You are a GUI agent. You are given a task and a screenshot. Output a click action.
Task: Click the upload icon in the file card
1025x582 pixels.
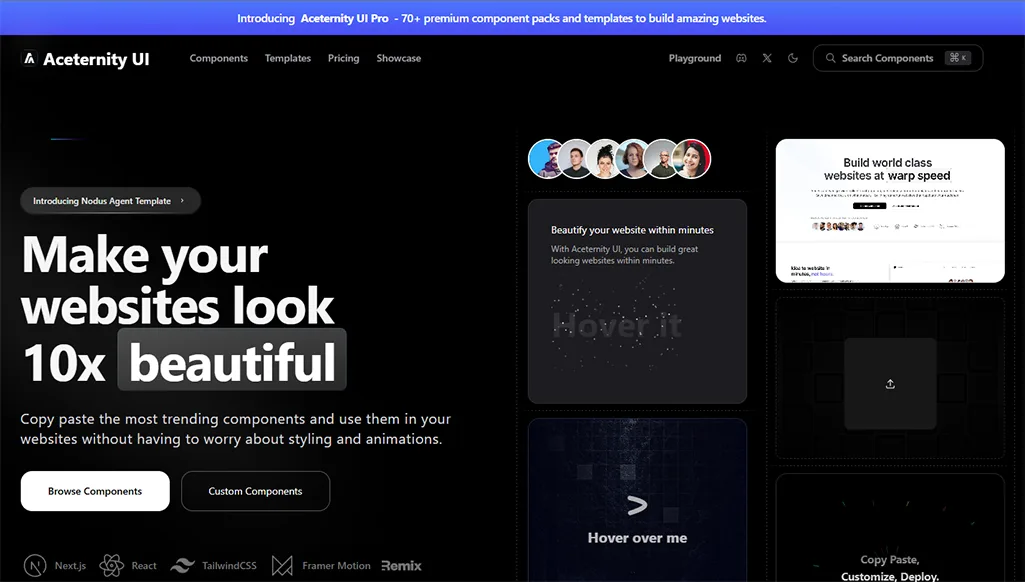point(890,384)
